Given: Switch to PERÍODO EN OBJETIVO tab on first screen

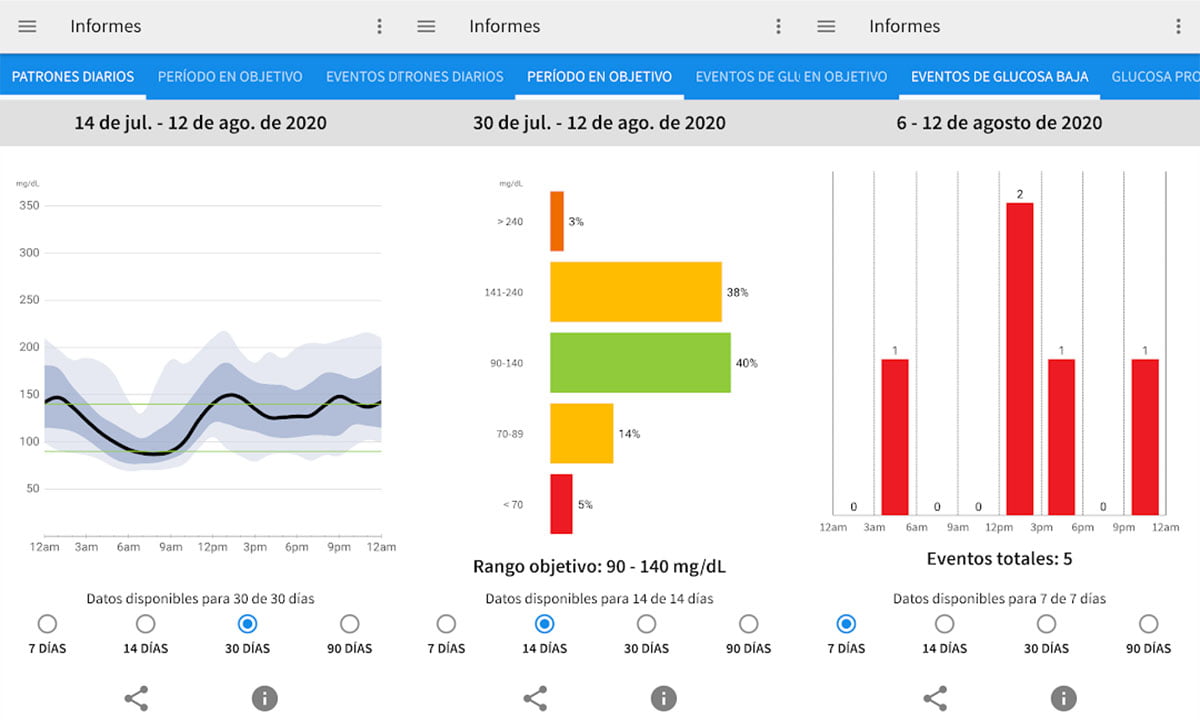Looking at the screenshot, I should tap(228, 76).
